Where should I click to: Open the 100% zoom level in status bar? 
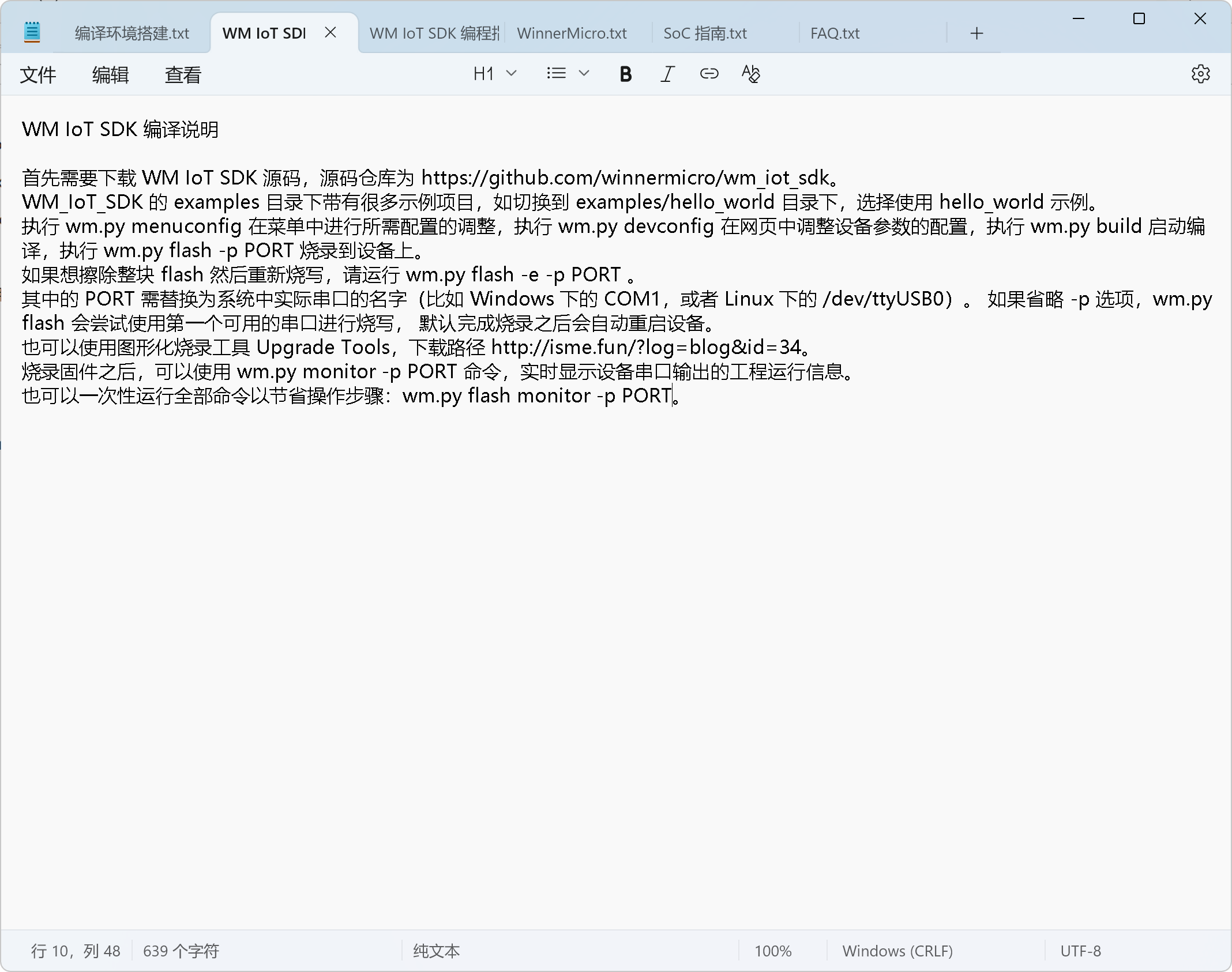[x=773, y=951]
